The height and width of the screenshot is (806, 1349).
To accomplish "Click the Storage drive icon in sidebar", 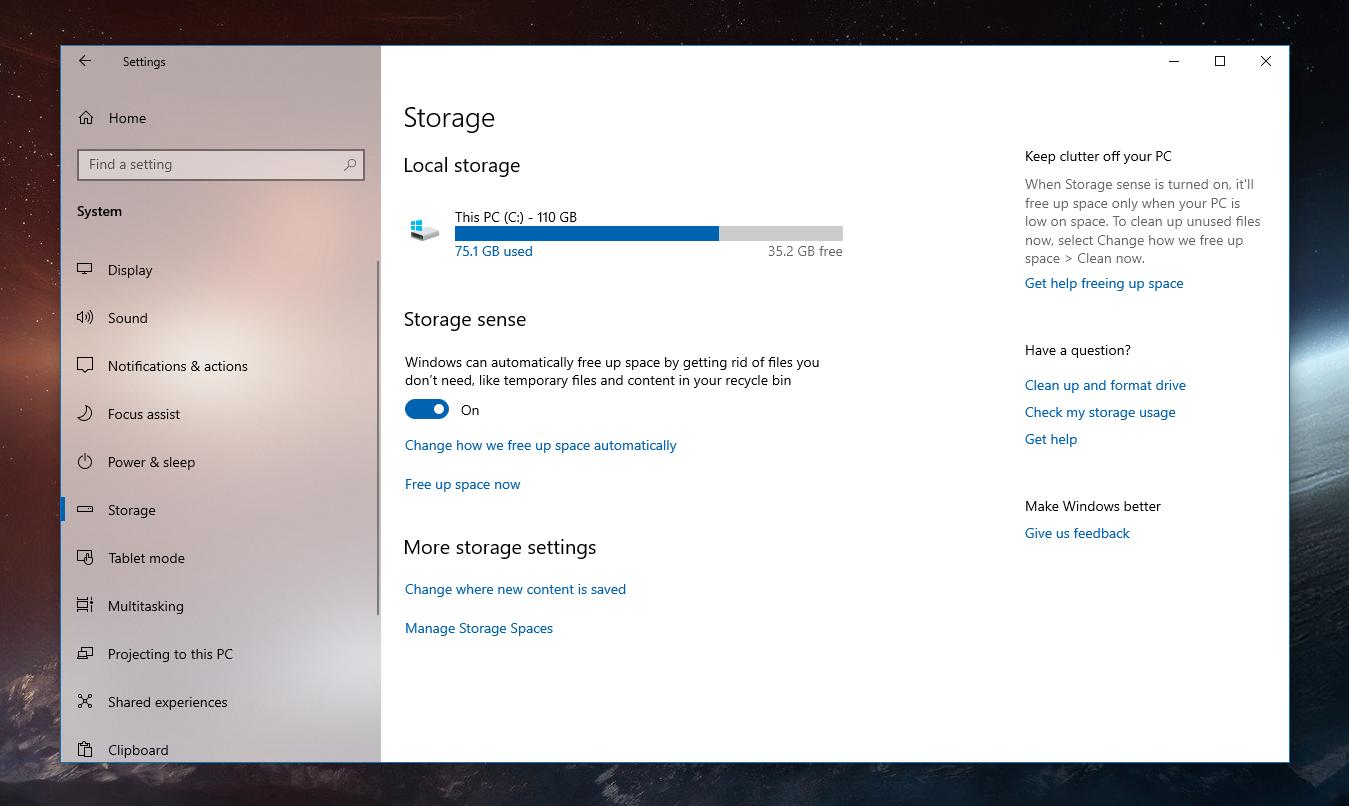I will 85,510.
